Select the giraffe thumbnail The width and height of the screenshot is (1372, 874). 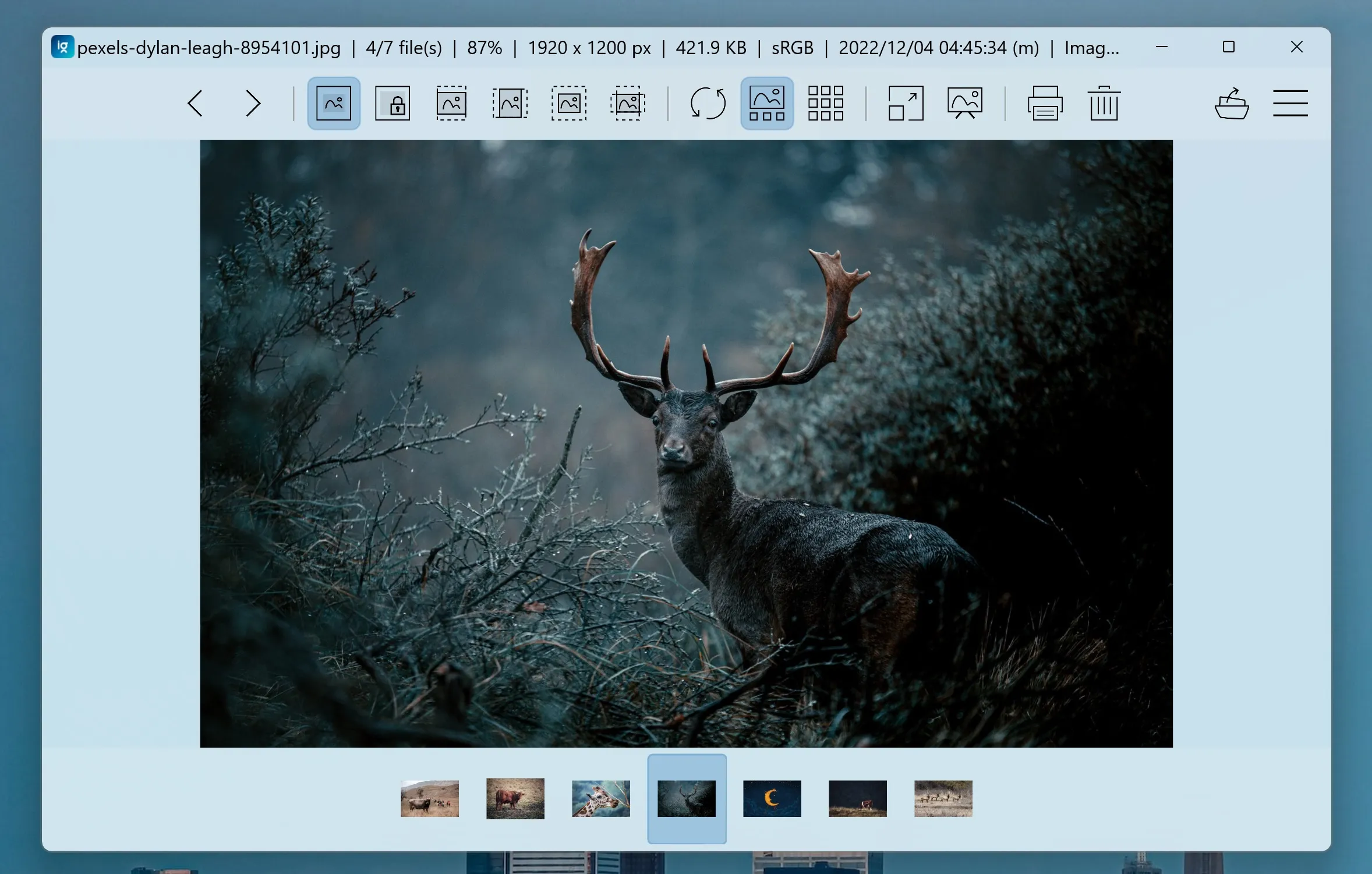601,798
